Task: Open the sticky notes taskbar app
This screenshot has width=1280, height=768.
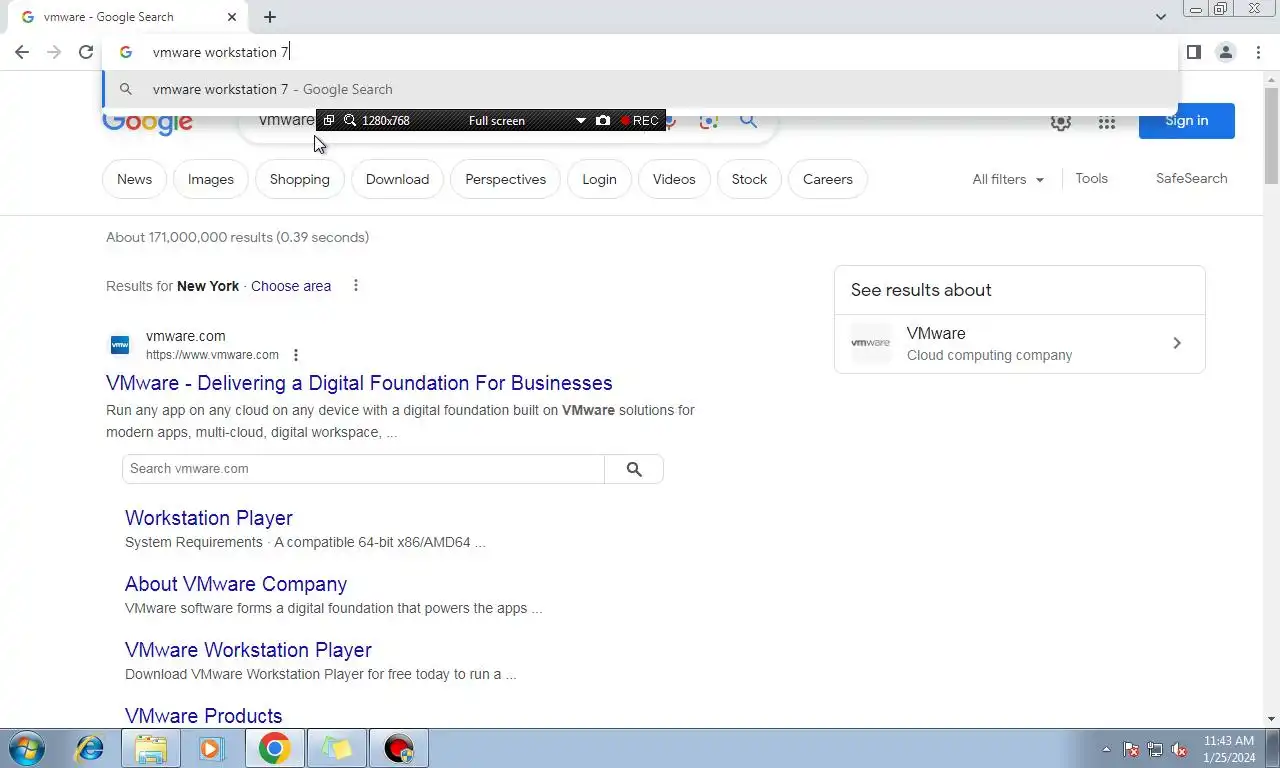Action: coord(337,748)
